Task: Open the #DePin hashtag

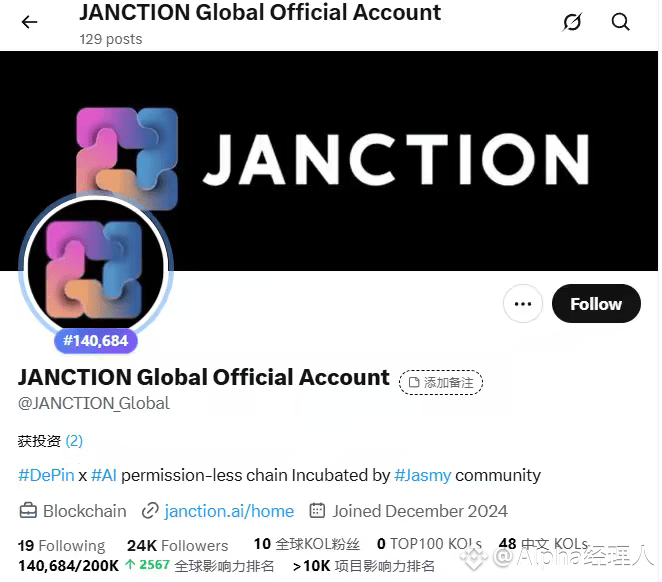Action: pos(46,476)
